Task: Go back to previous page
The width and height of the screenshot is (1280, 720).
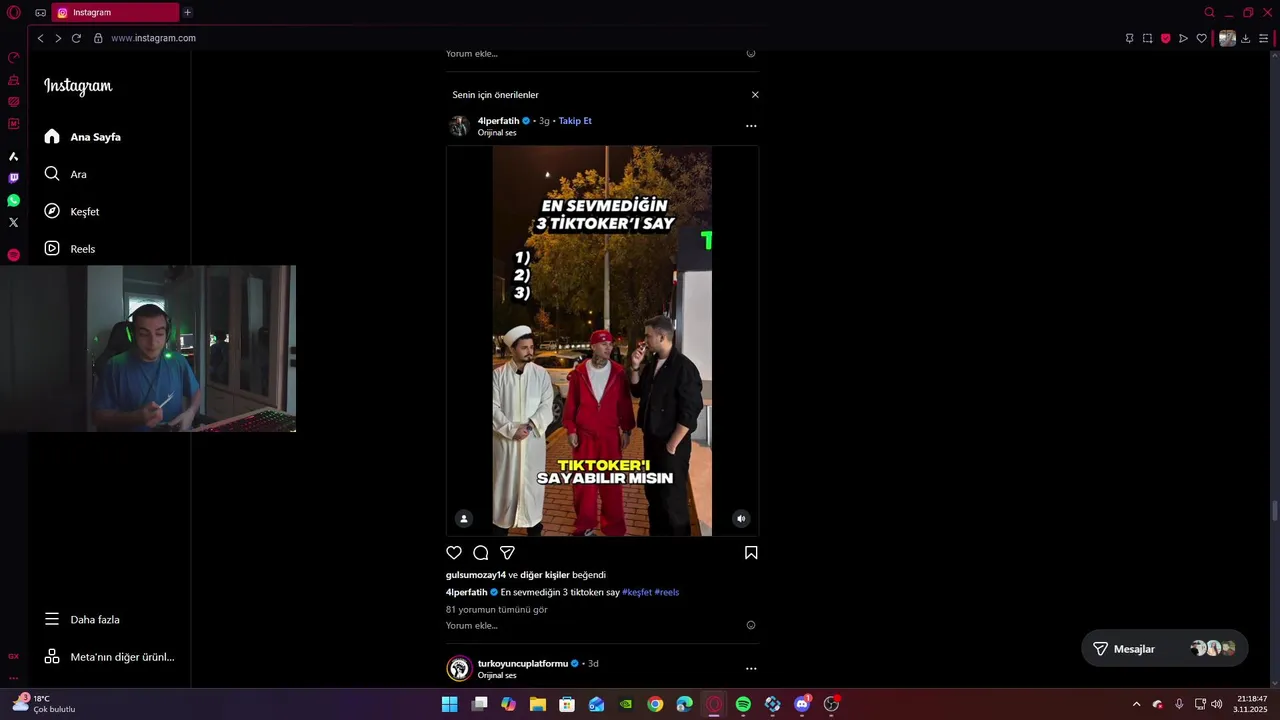Action: click(40, 38)
